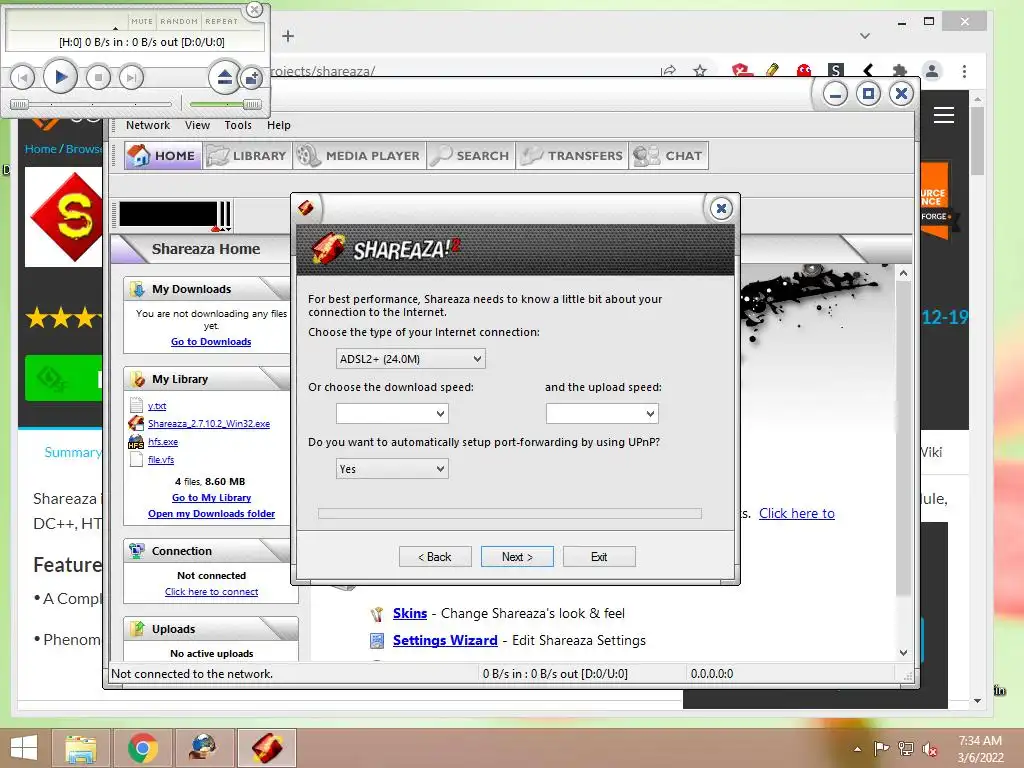Open the Chrome three-dot menu
The image size is (1024, 768).
click(964, 71)
